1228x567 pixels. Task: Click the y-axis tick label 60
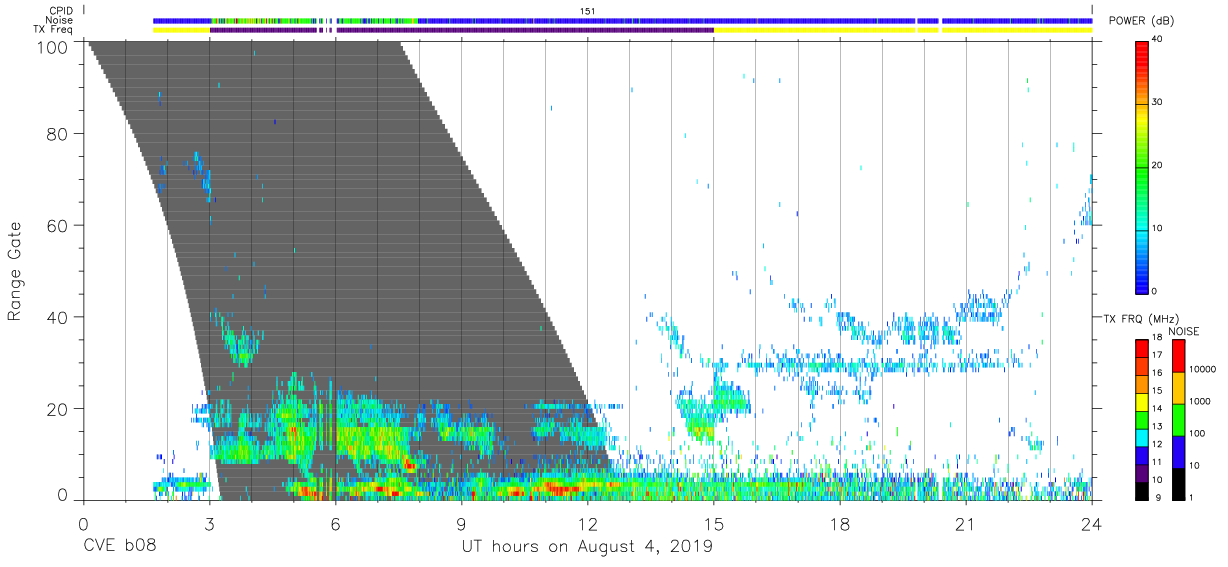pos(57,225)
